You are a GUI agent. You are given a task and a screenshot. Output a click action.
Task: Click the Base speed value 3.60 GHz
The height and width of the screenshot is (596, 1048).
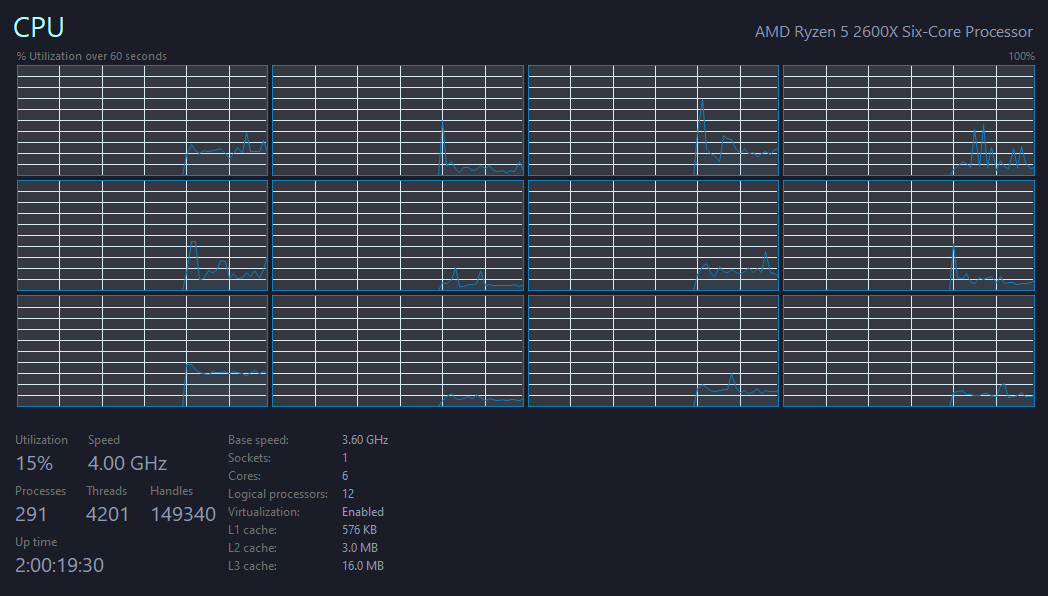coord(365,440)
